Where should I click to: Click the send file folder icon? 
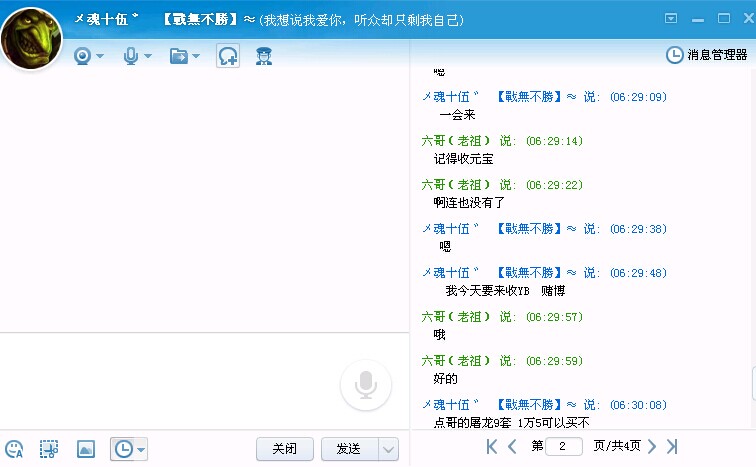click(x=179, y=56)
